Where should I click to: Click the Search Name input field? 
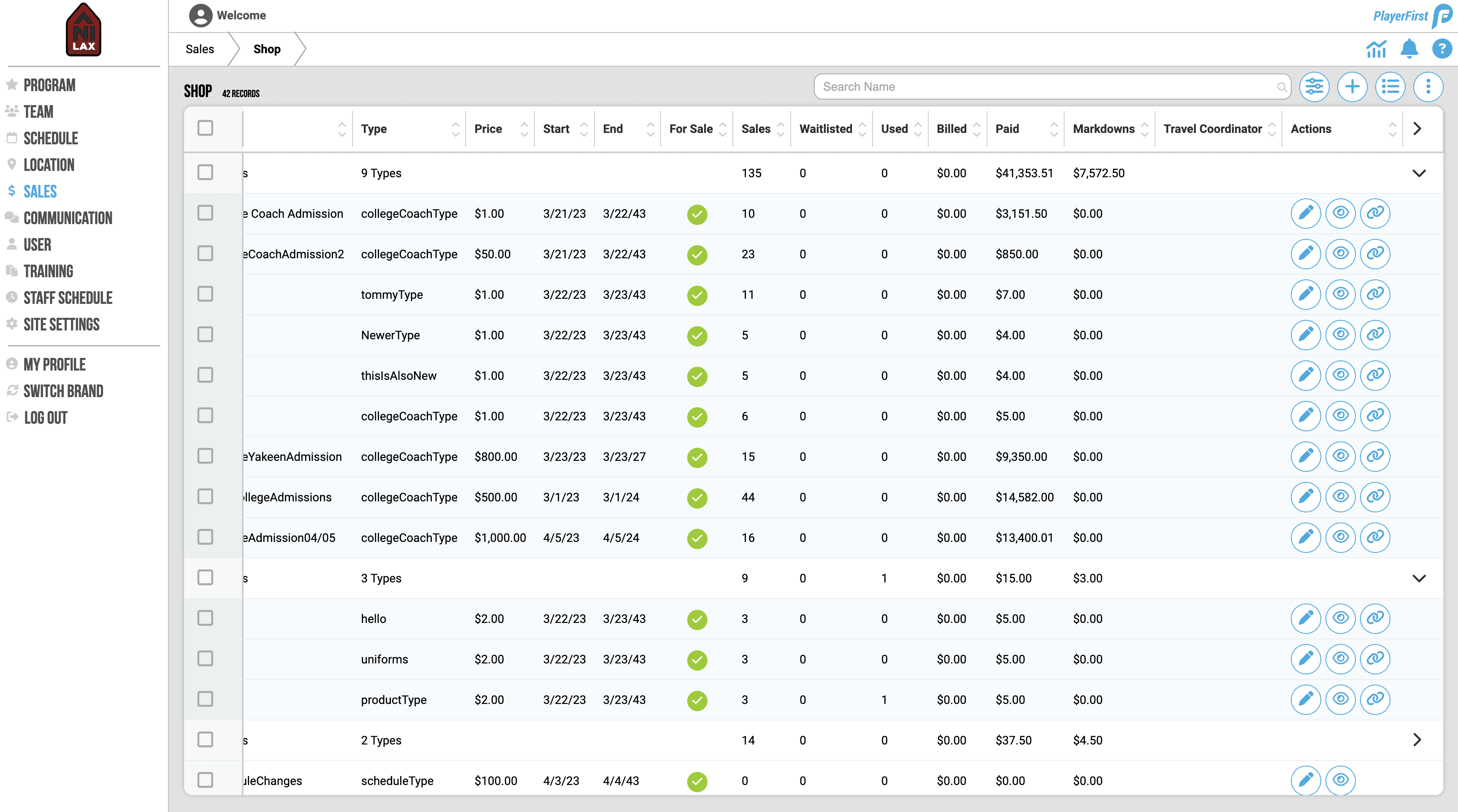pos(1047,87)
